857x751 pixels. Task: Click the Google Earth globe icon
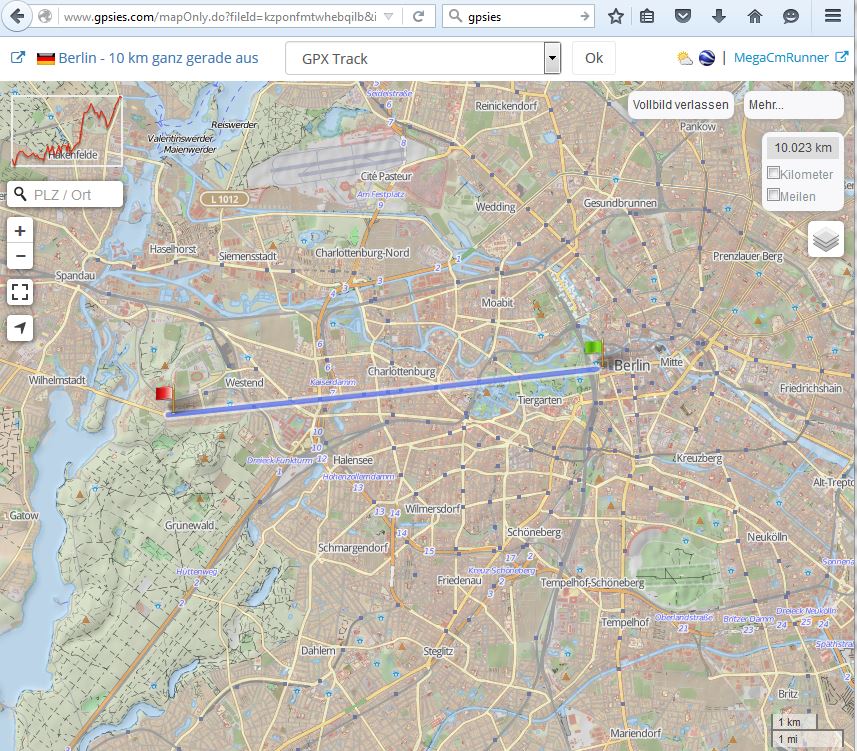click(707, 58)
